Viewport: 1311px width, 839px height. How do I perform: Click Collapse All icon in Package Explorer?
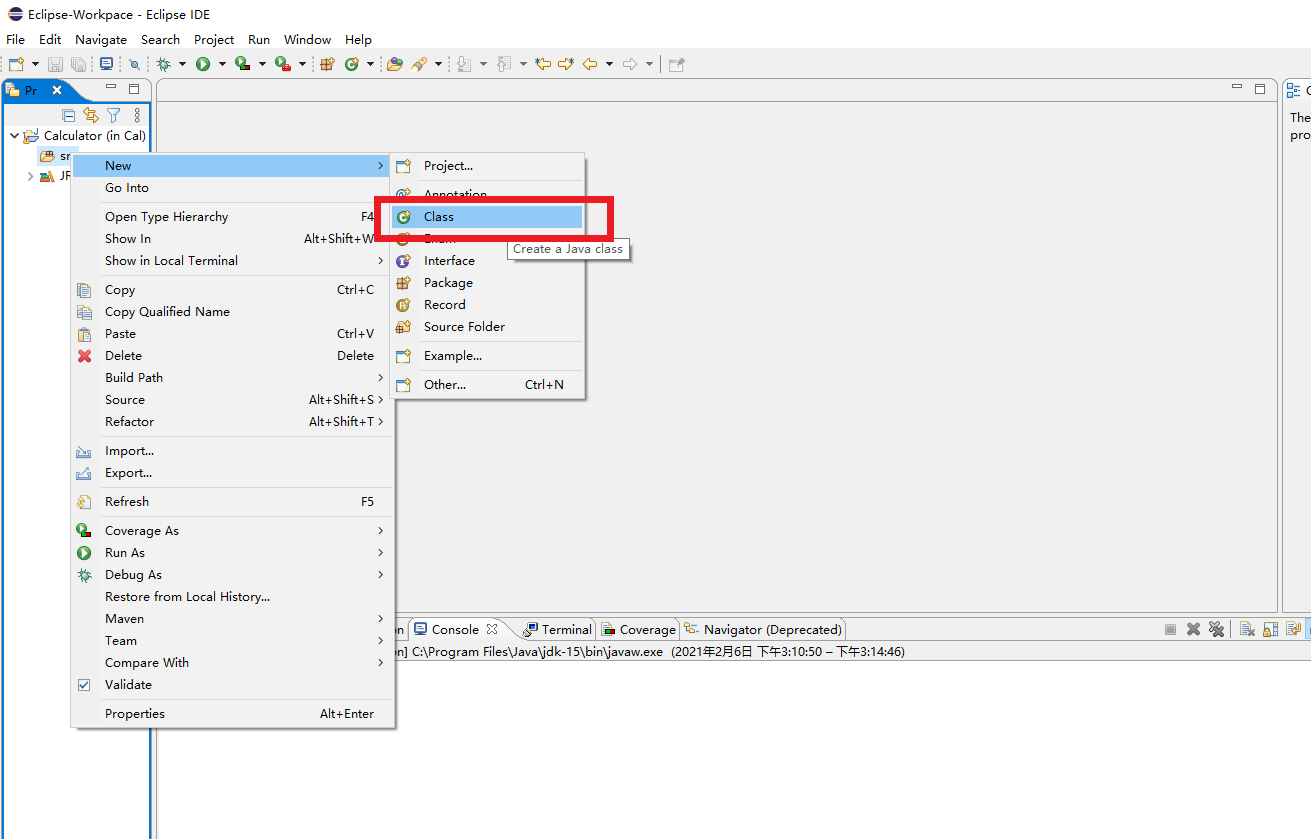[x=69, y=115]
